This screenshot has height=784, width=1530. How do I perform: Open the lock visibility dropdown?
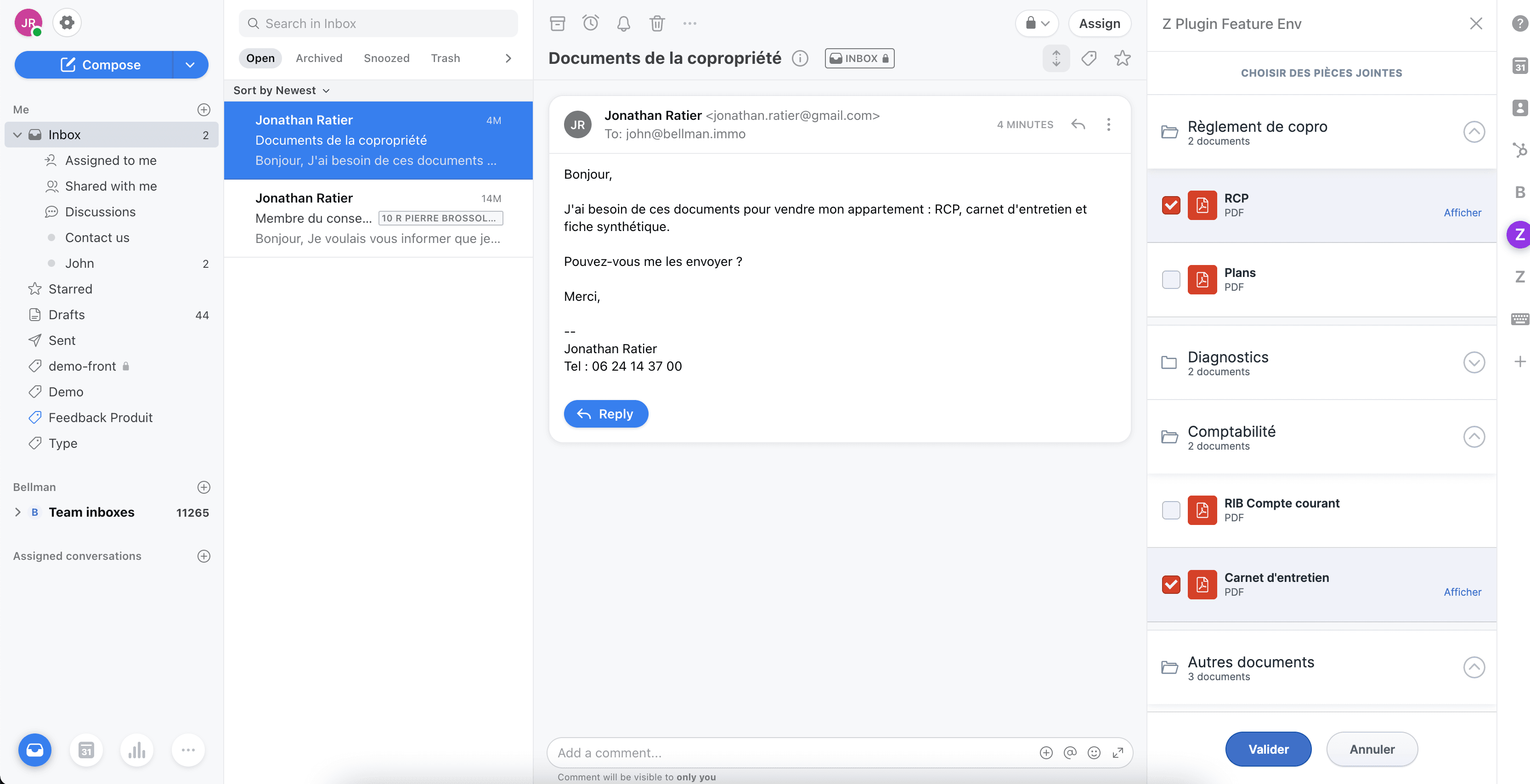pyautogui.click(x=1037, y=23)
